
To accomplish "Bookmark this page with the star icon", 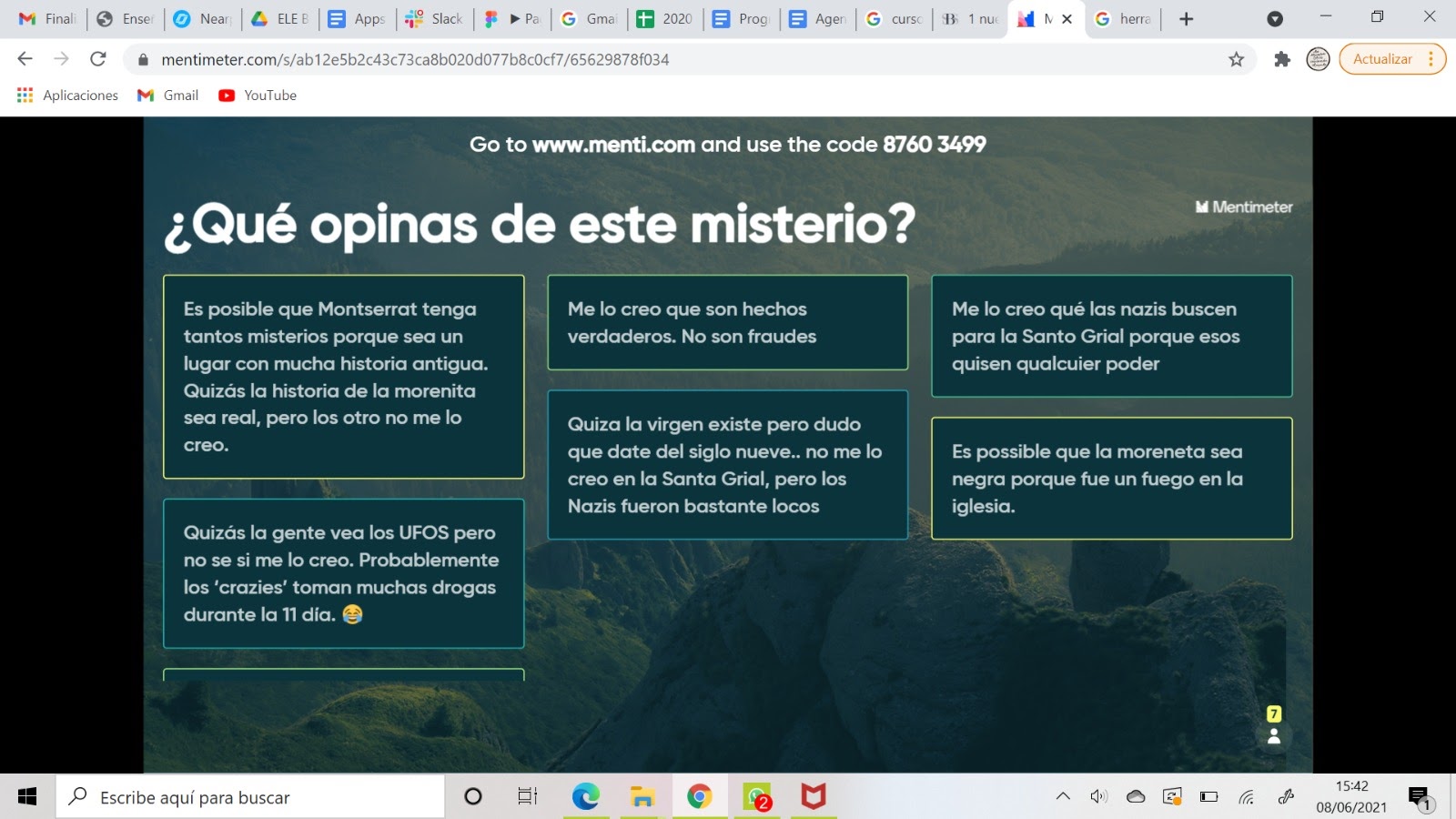I will (1236, 59).
